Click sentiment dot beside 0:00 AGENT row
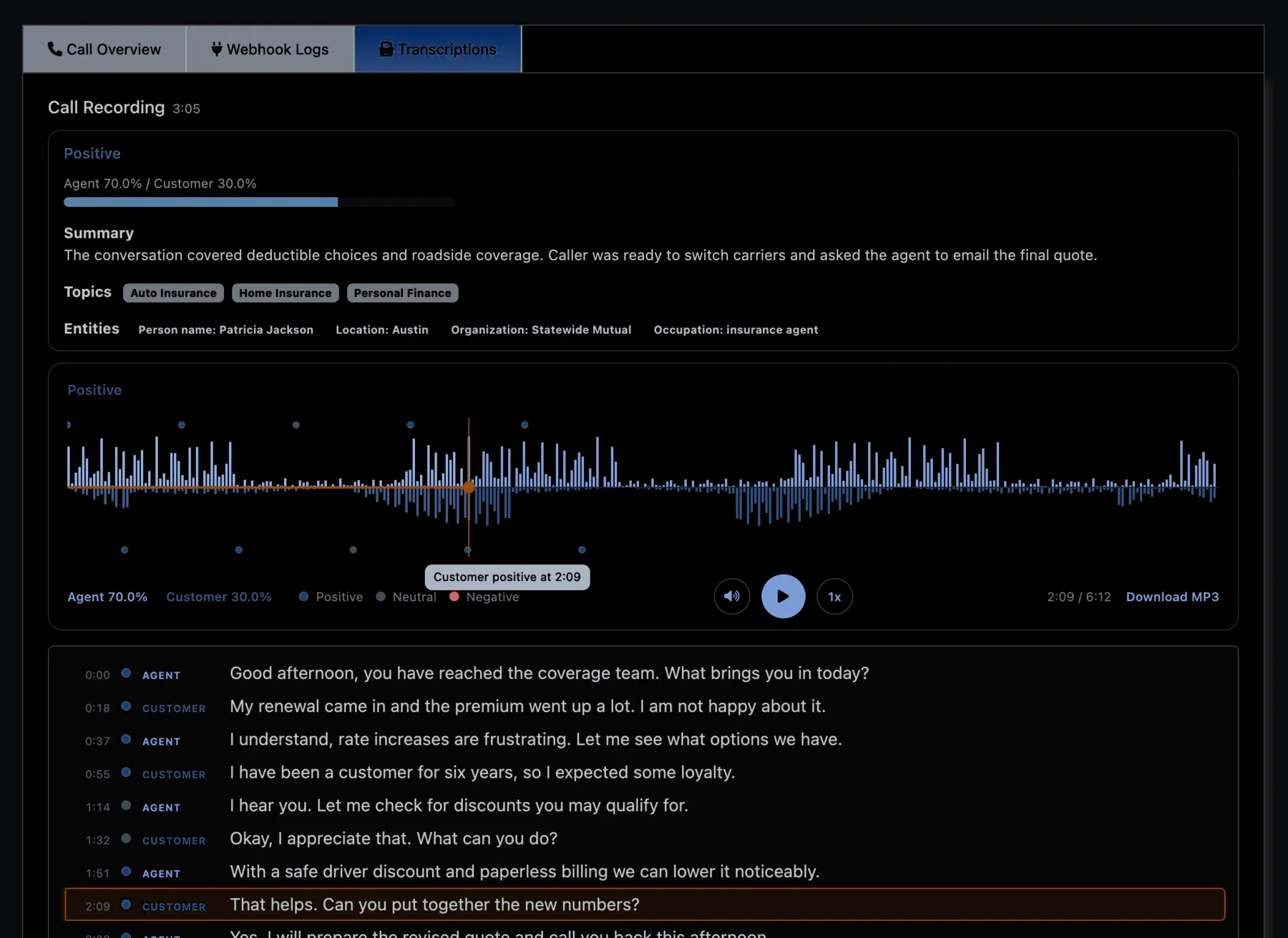 [126, 673]
